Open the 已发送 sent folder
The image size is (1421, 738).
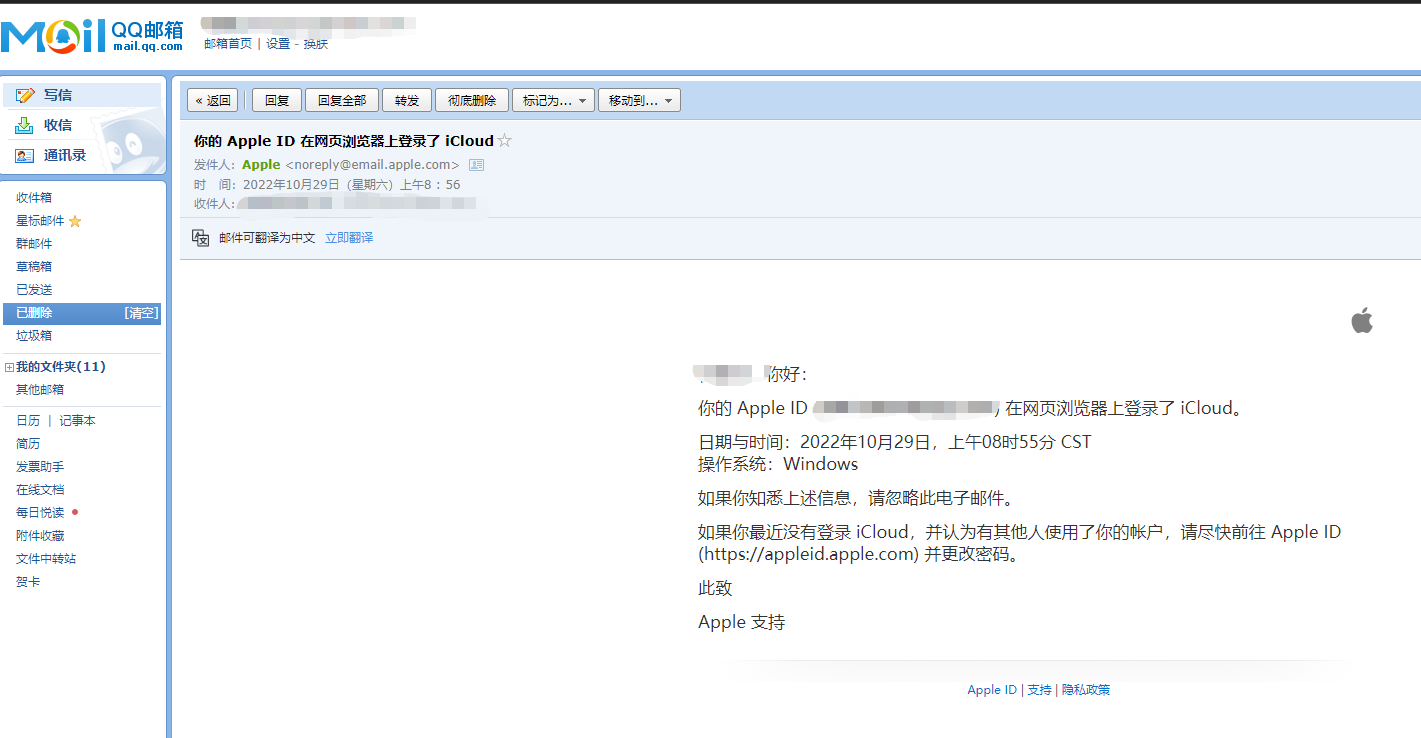(x=34, y=290)
